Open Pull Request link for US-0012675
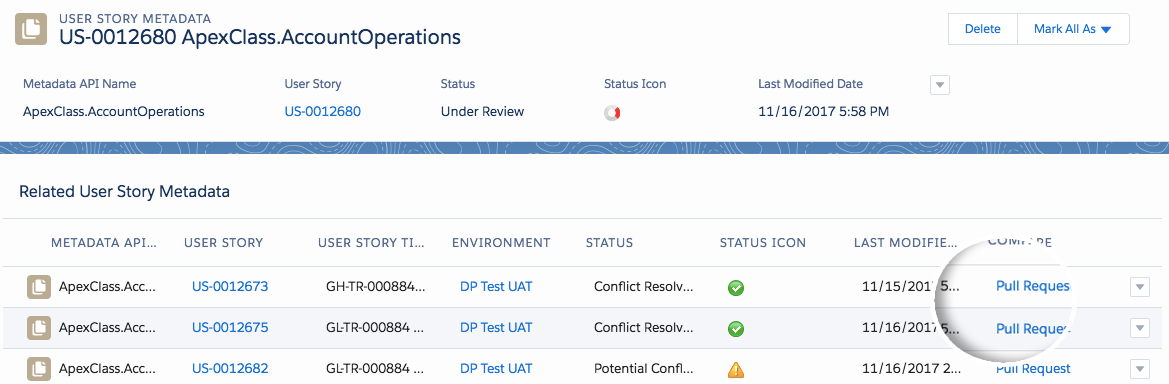The height and width of the screenshot is (384, 1169). (1033, 328)
